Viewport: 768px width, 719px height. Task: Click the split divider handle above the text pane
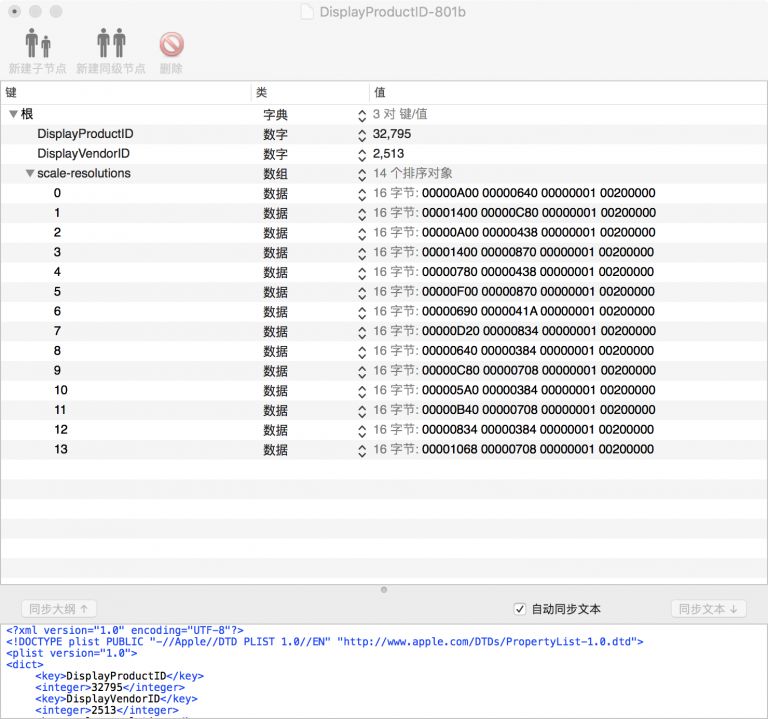click(x=384, y=590)
